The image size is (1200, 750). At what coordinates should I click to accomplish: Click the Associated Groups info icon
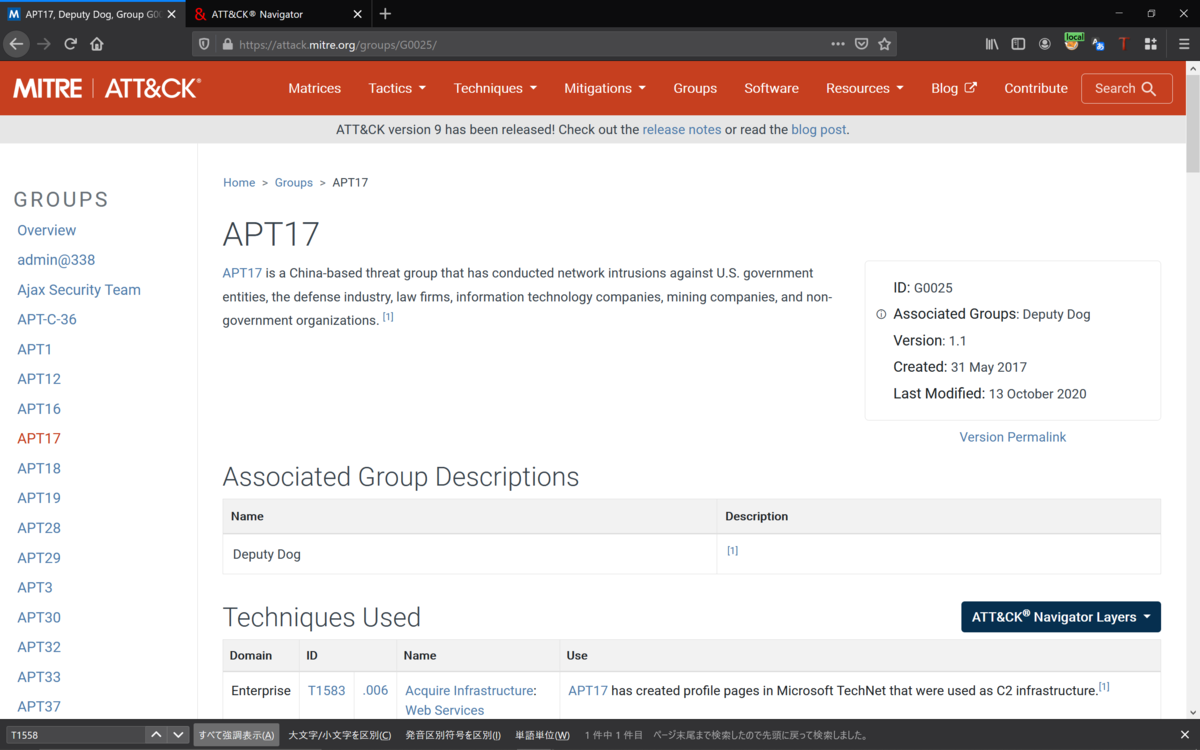pyautogui.click(x=881, y=314)
